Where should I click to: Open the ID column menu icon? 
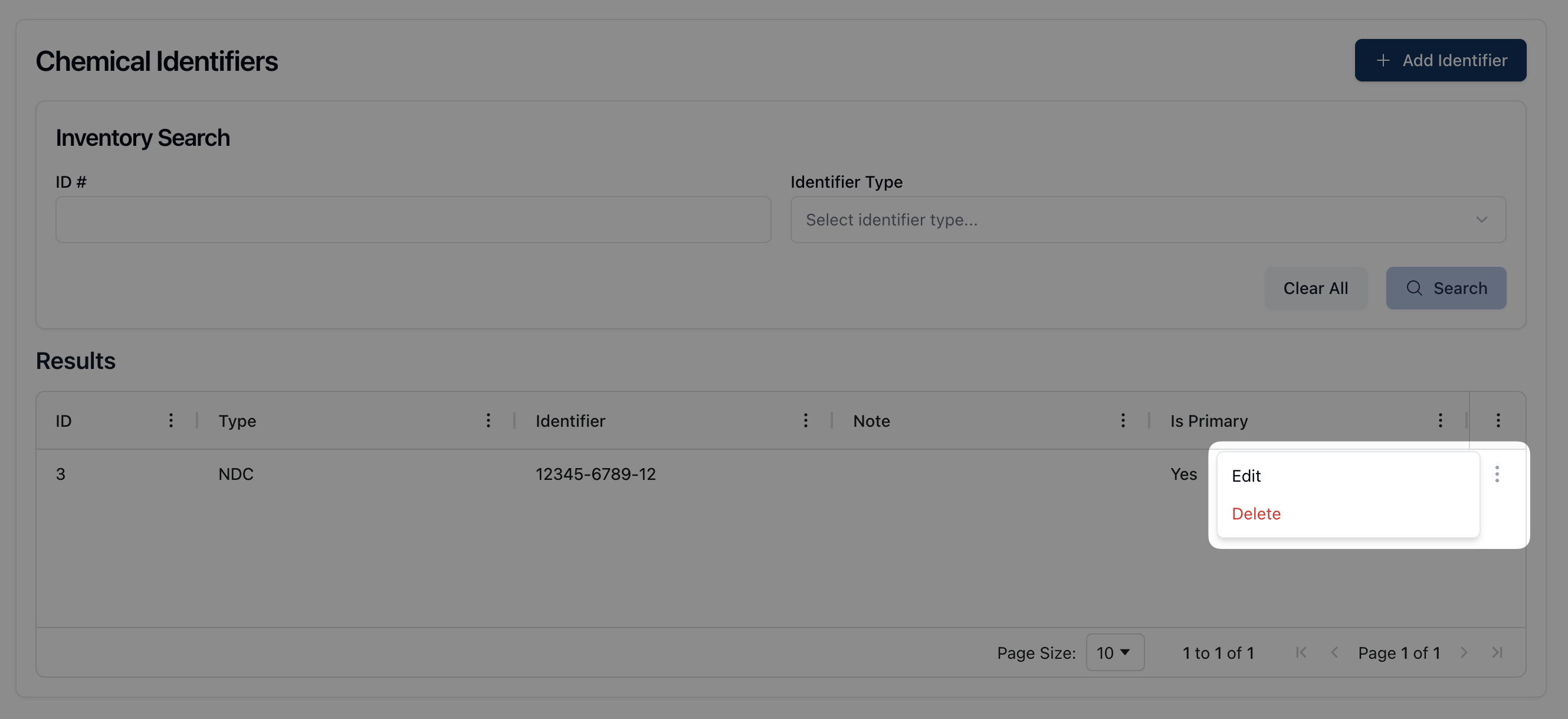pos(171,420)
